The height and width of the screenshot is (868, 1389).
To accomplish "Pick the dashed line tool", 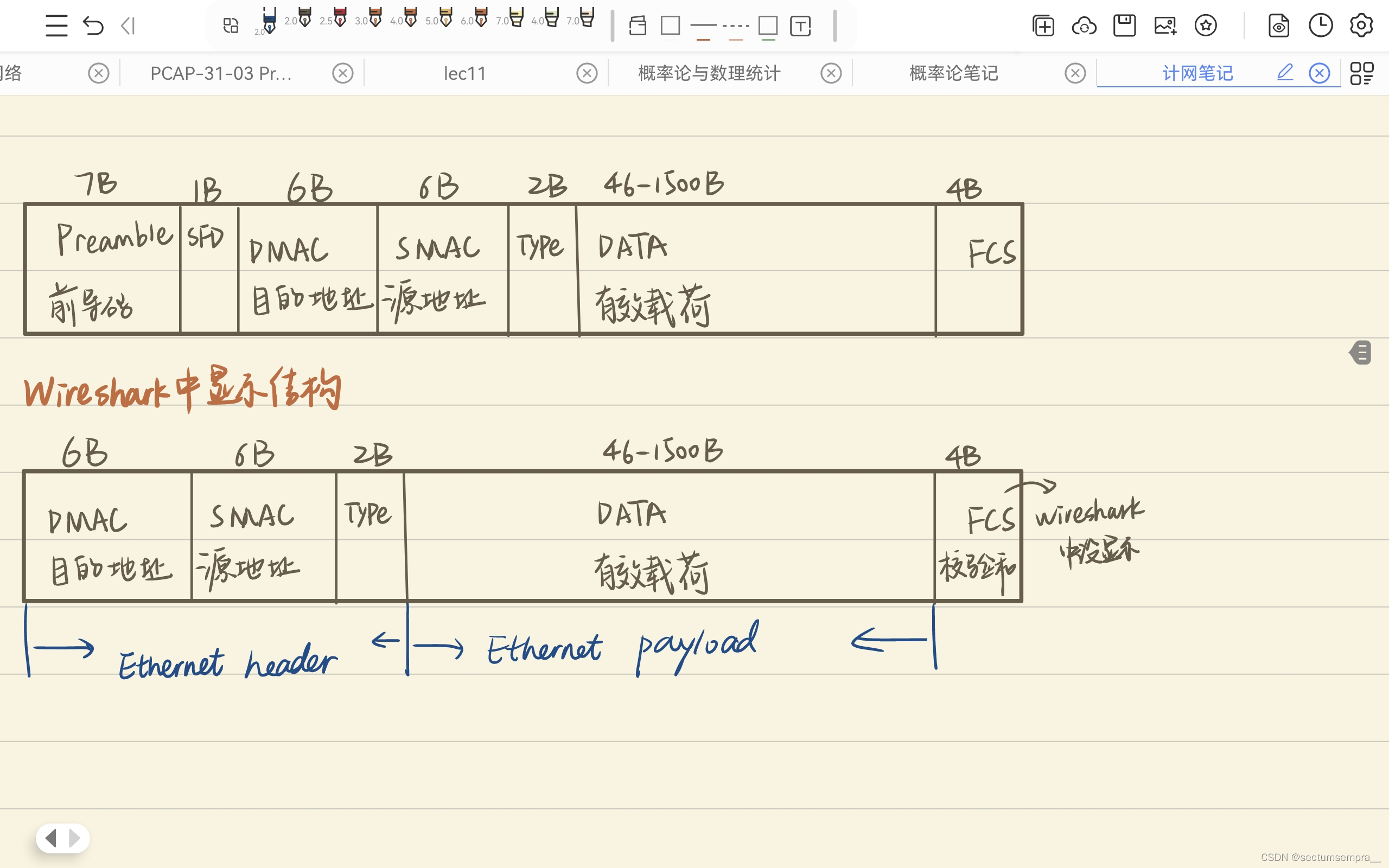I will [x=736, y=27].
